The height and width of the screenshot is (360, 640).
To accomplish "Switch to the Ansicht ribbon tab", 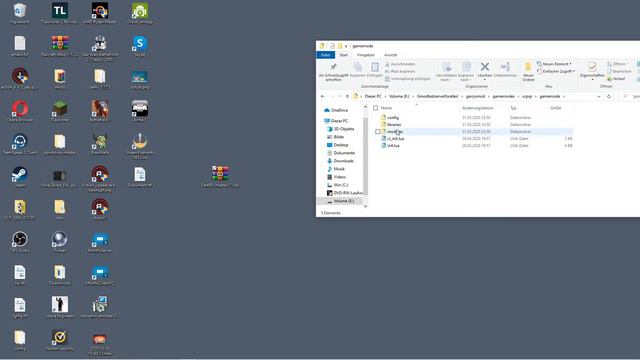I will click(x=390, y=55).
